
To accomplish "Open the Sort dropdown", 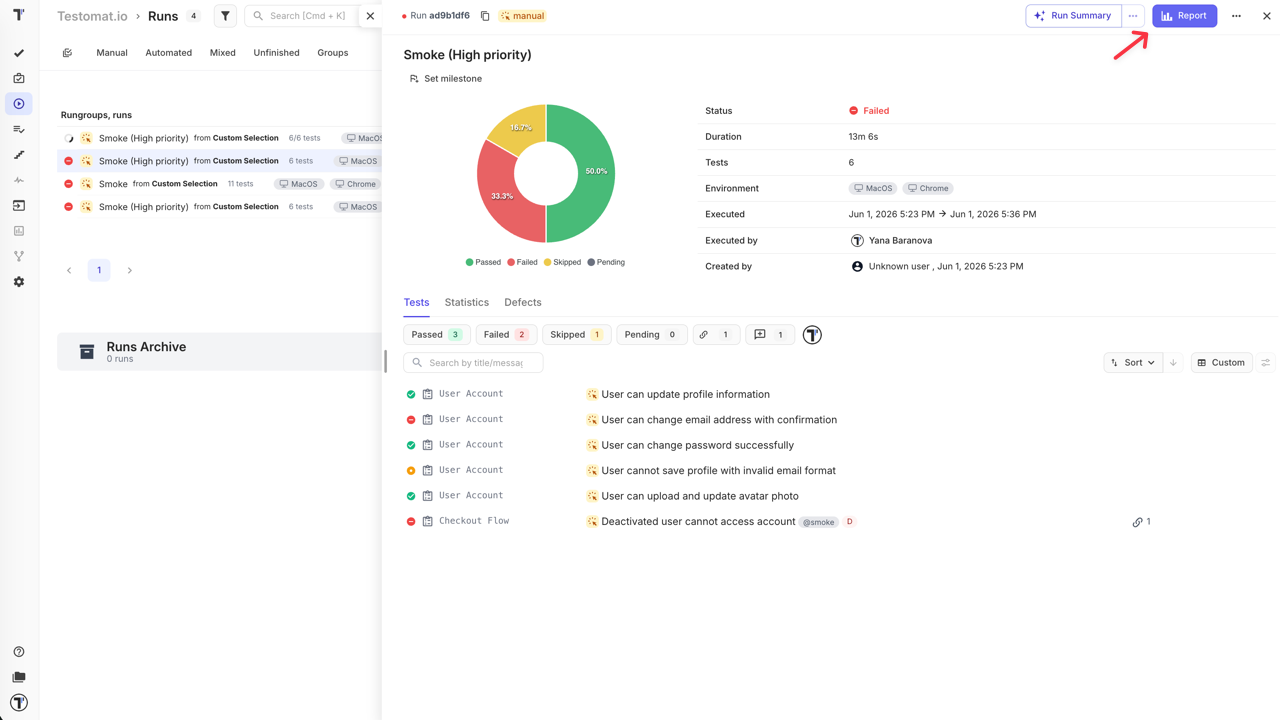I will coord(1133,363).
